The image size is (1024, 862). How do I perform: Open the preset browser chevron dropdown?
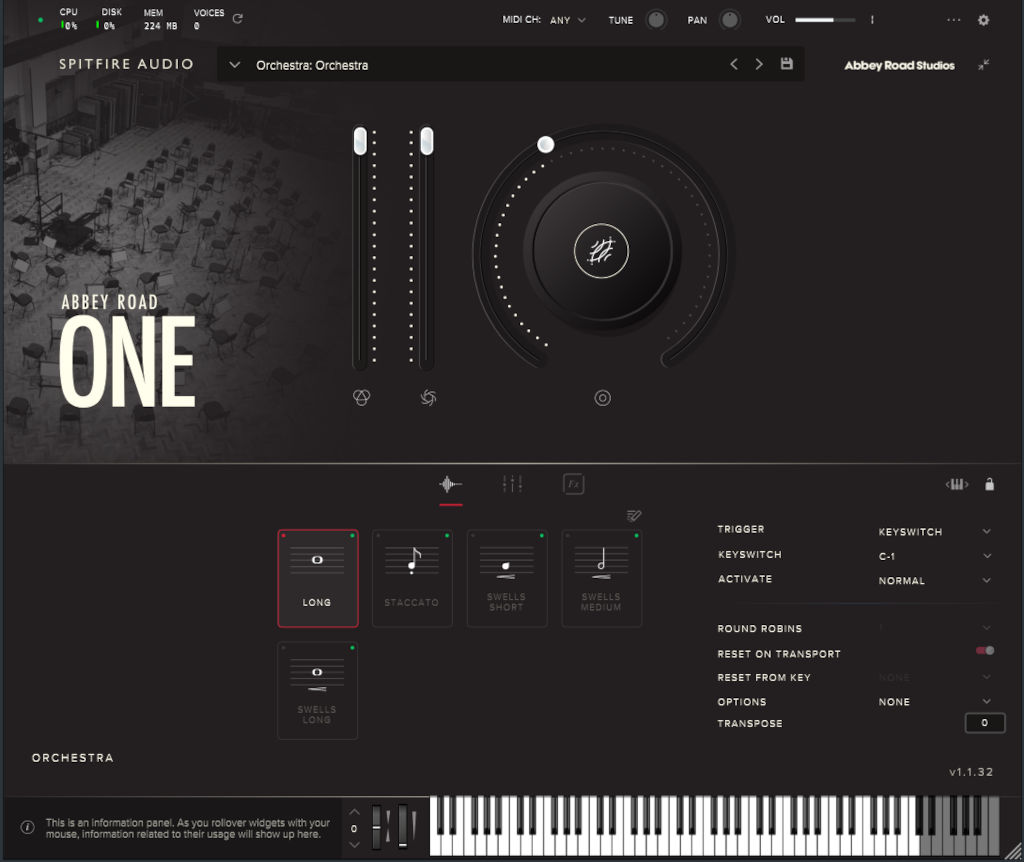(x=234, y=65)
